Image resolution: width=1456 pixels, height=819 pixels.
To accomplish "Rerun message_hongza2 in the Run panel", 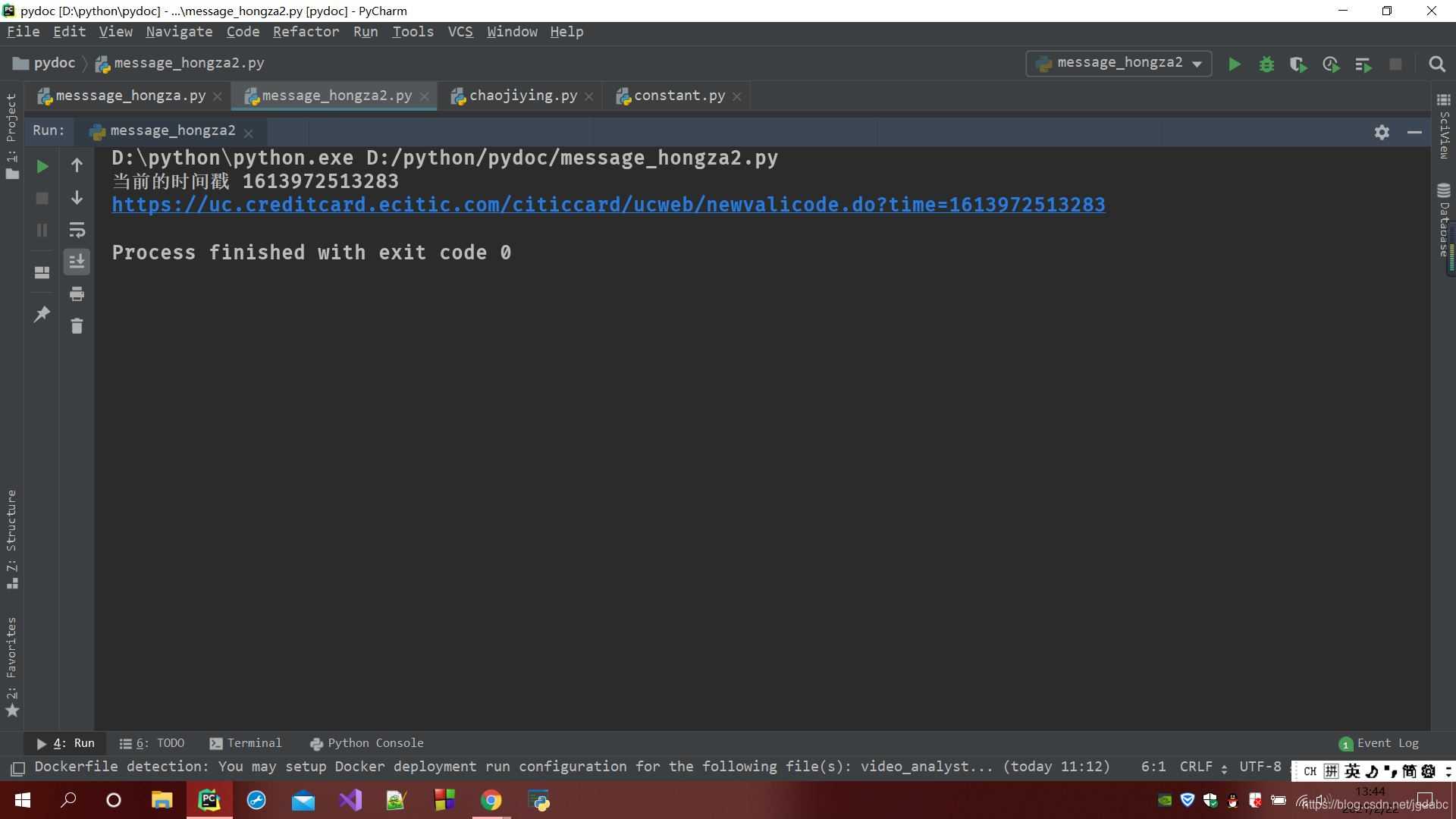I will (42, 166).
